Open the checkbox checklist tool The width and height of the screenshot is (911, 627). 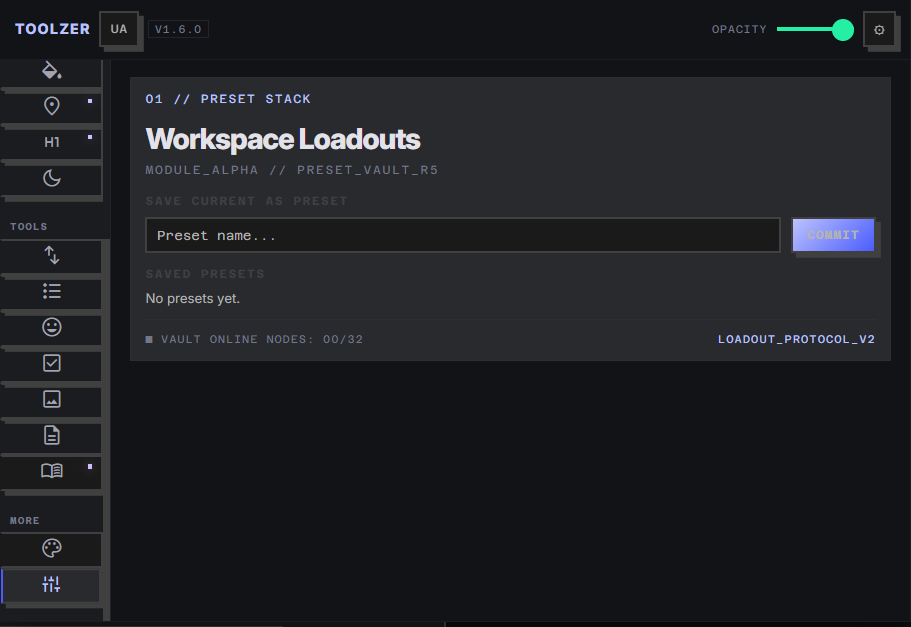click(51, 363)
